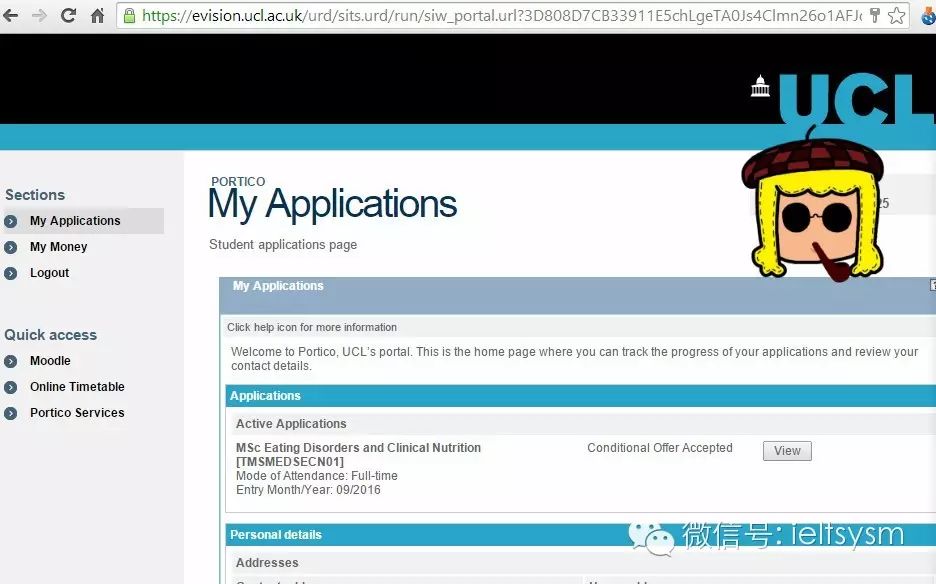Click arrow bullet beside Moodle
Image resolution: width=936 pixels, height=584 pixels.
11,361
